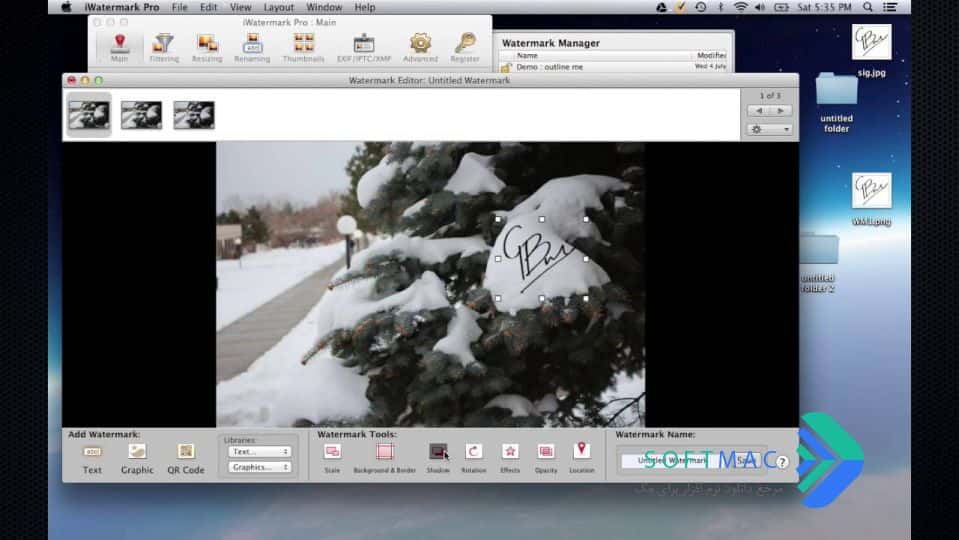Open Background & Border tool
This screenshot has width=959, height=540.
385,458
